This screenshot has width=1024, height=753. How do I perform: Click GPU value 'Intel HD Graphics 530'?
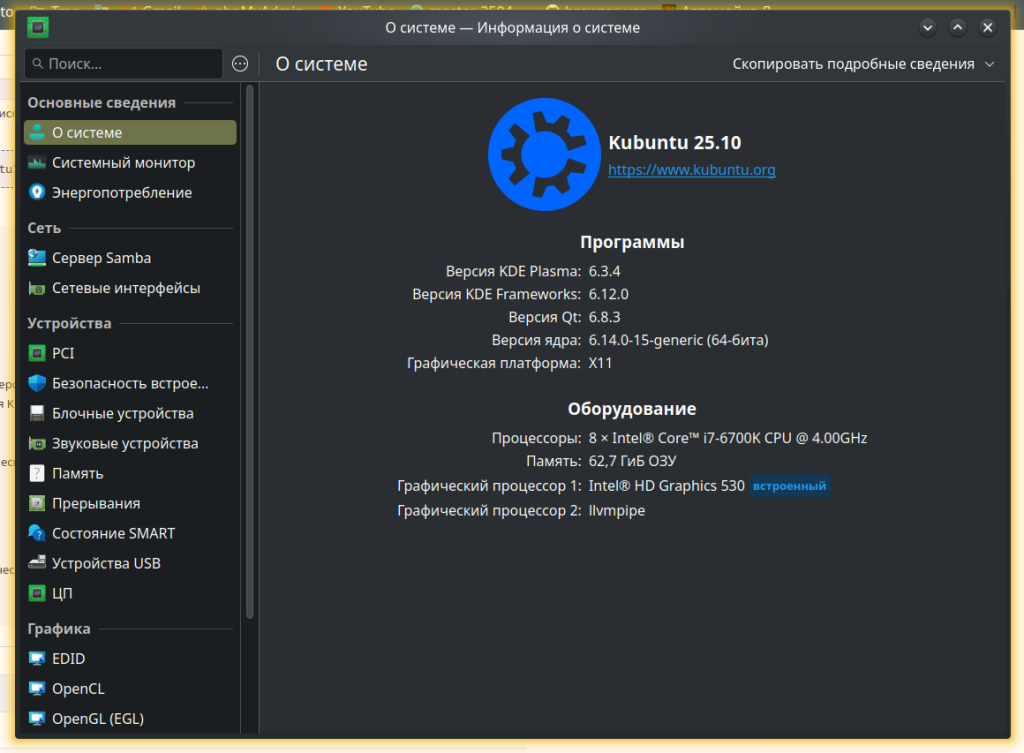(666, 486)
